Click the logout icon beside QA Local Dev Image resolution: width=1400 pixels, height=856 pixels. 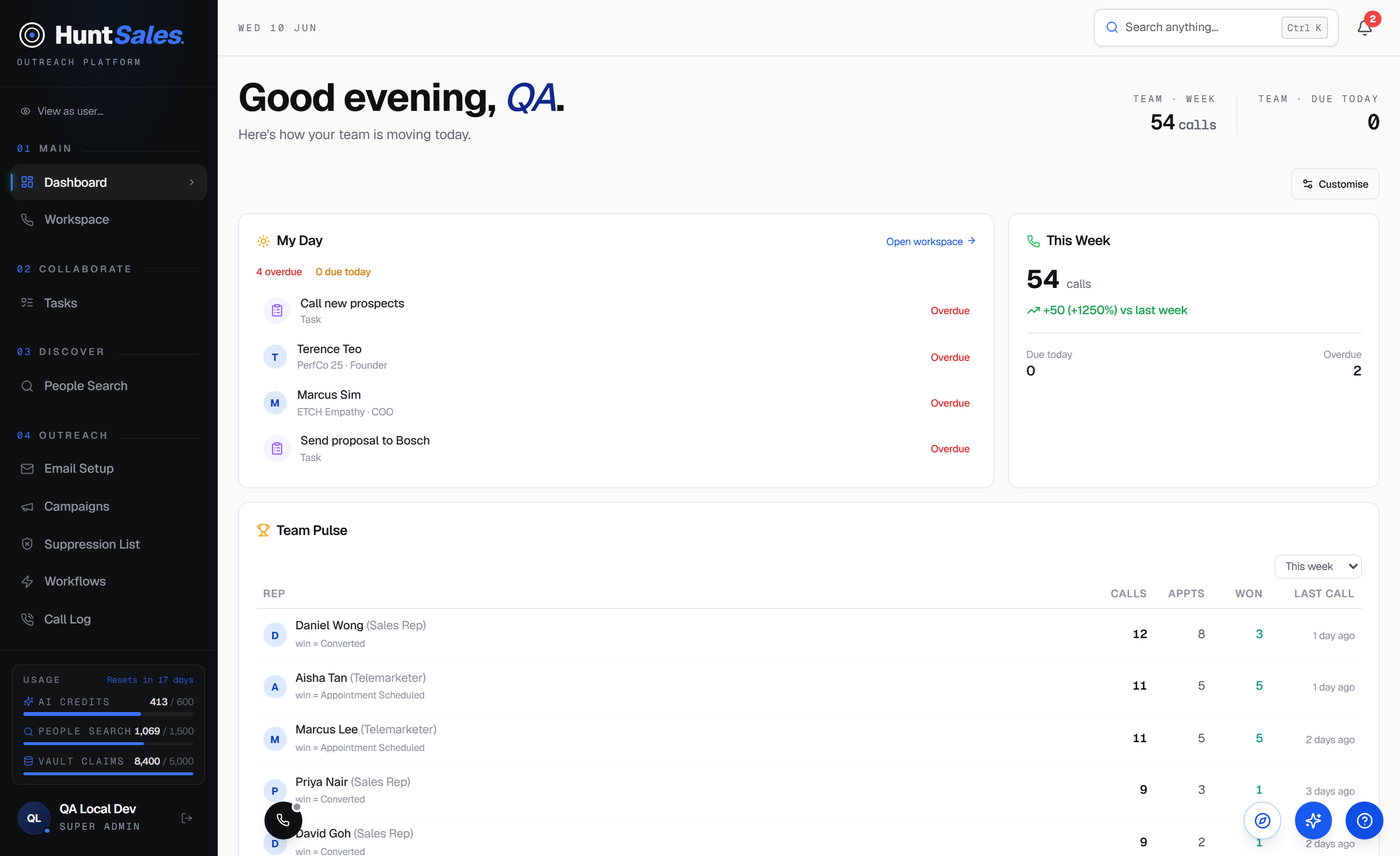pyautogui.click(x=186, y=818)
